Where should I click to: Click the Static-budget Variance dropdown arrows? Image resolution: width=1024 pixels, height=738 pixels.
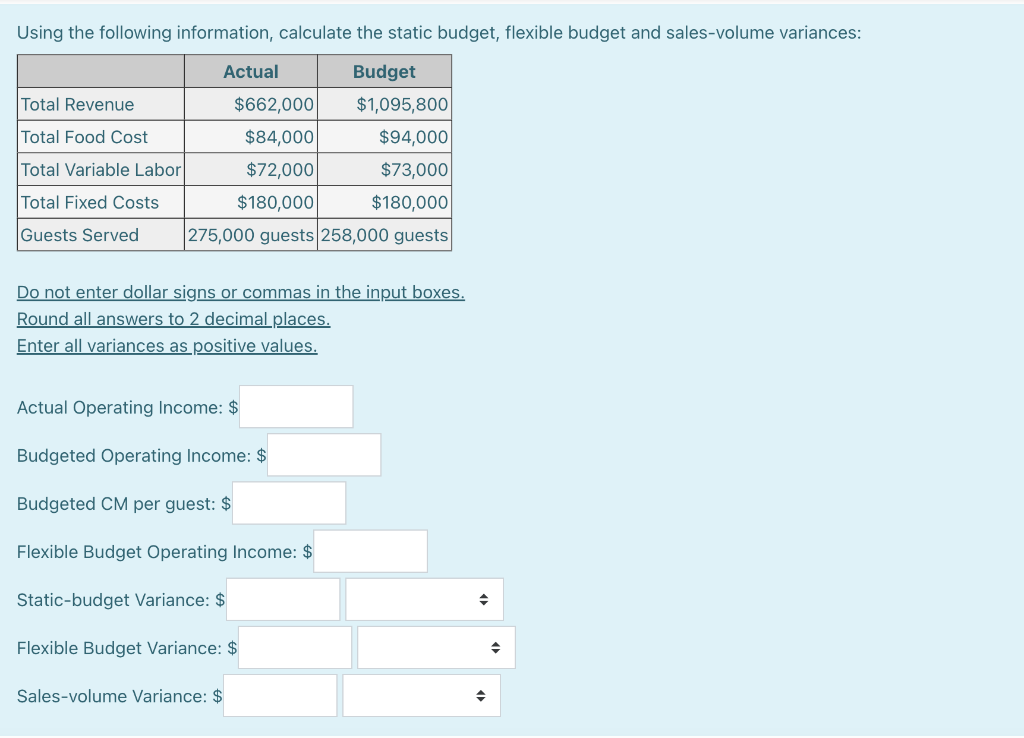click(x=484, y=599)
